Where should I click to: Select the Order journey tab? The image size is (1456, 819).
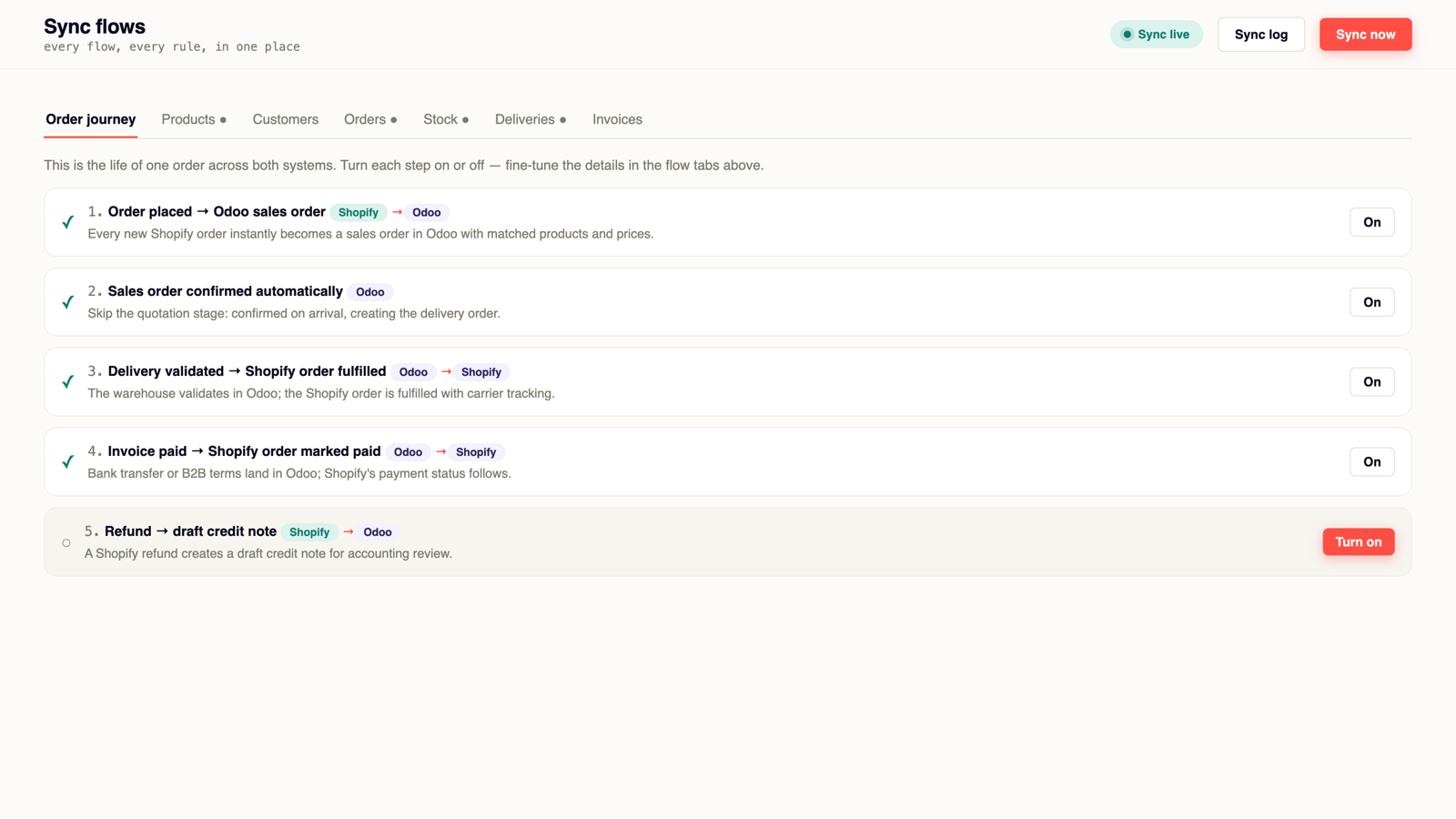point(91,119)
